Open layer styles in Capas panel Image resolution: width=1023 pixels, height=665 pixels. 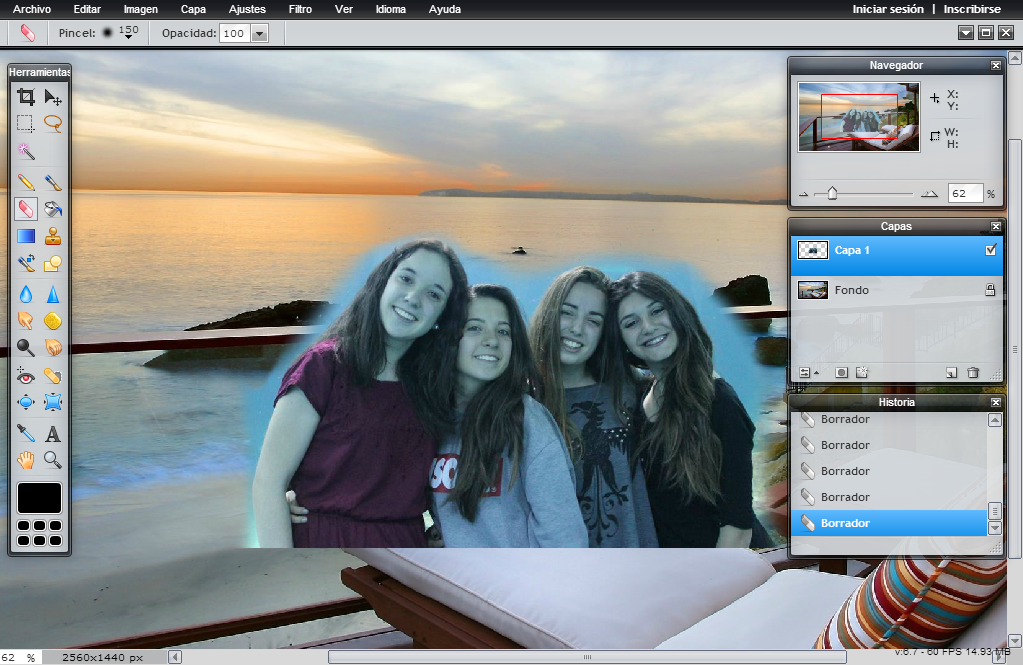coord(862,373)
